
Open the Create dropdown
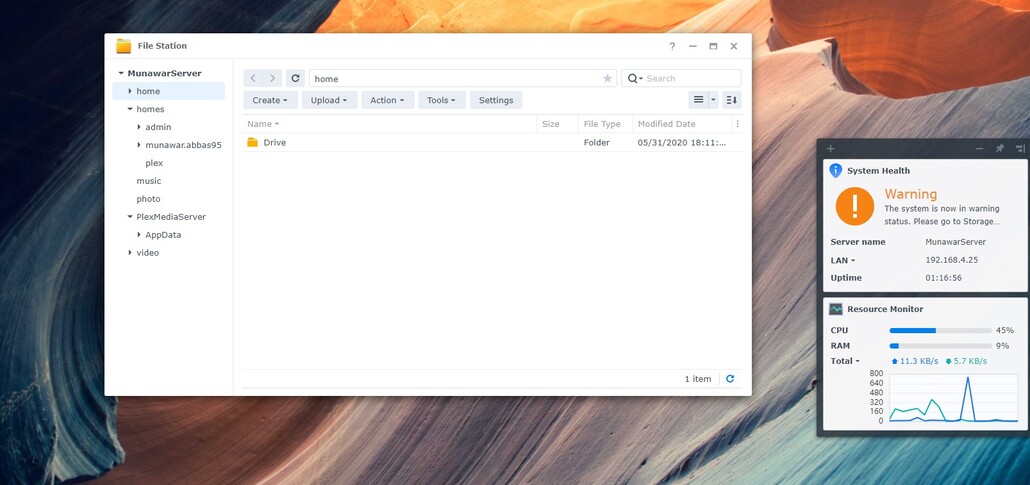(271, 100)
